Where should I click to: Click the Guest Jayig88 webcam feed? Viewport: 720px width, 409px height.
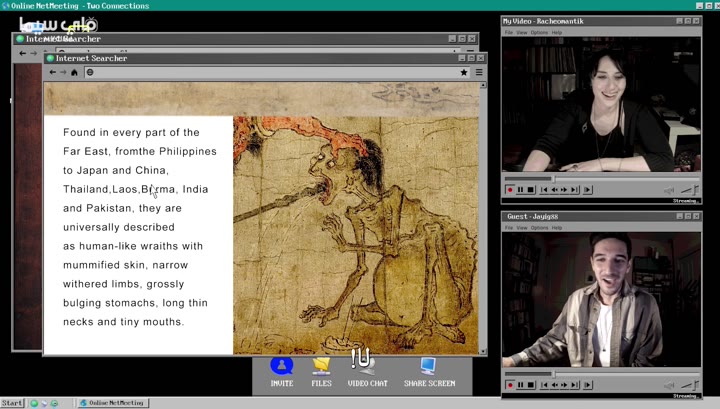tap(602, 299)
